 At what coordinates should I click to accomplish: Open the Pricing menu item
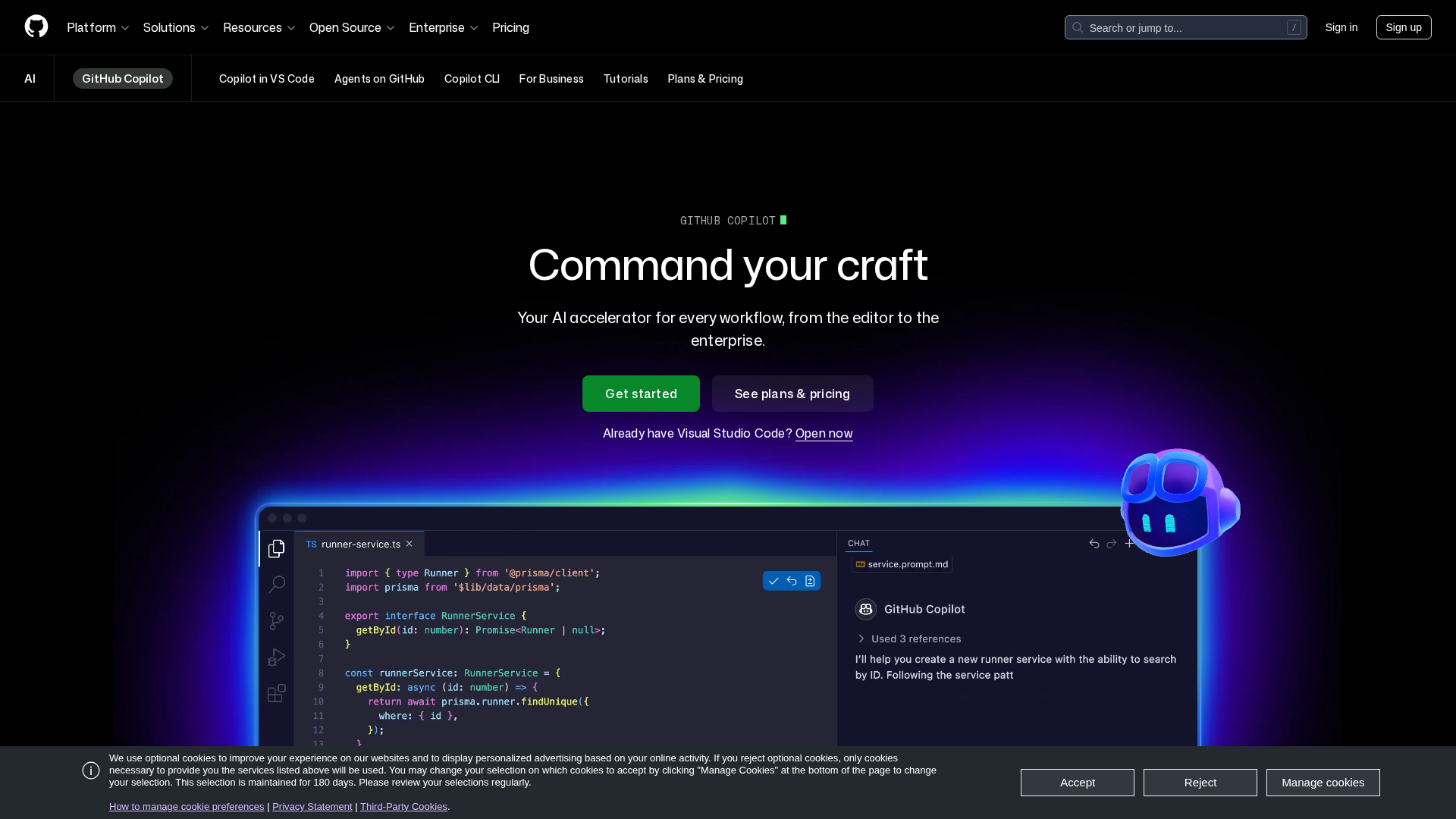[x=510, y=27]
